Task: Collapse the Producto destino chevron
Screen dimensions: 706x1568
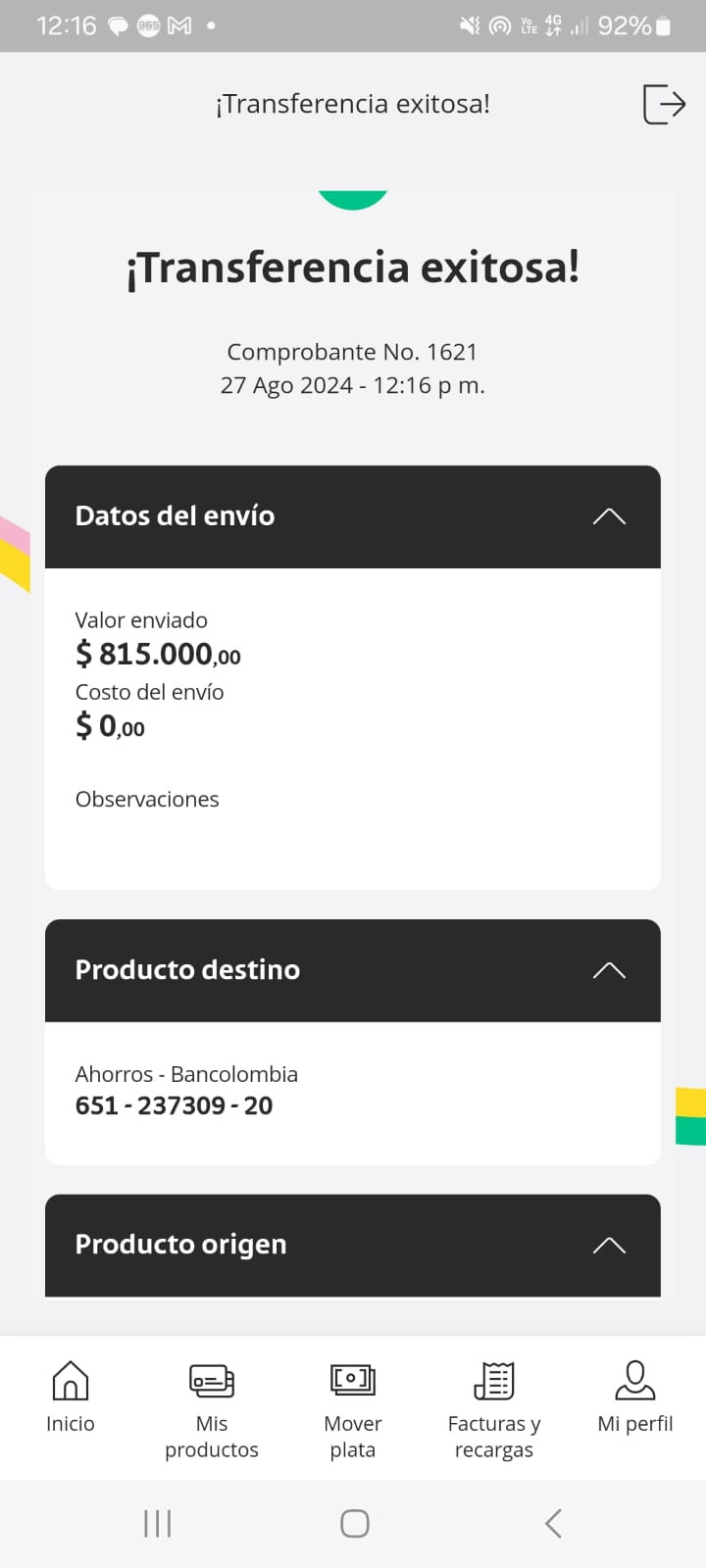Action: coord(609,970)
